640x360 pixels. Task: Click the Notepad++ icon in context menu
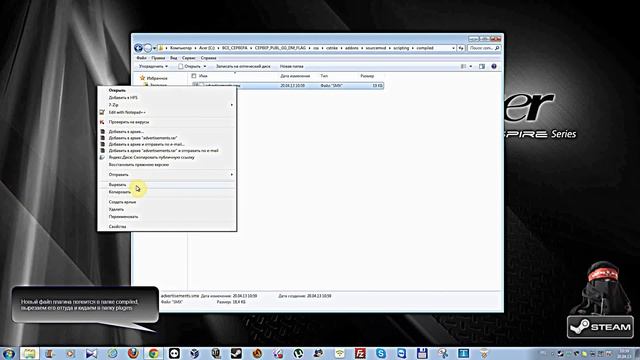[102, 112]
